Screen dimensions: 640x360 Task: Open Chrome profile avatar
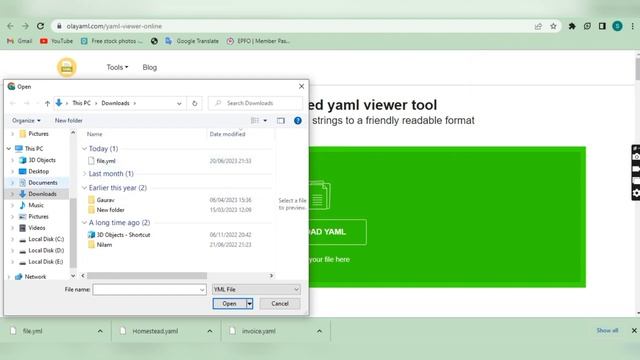click(x=617, y=26)
